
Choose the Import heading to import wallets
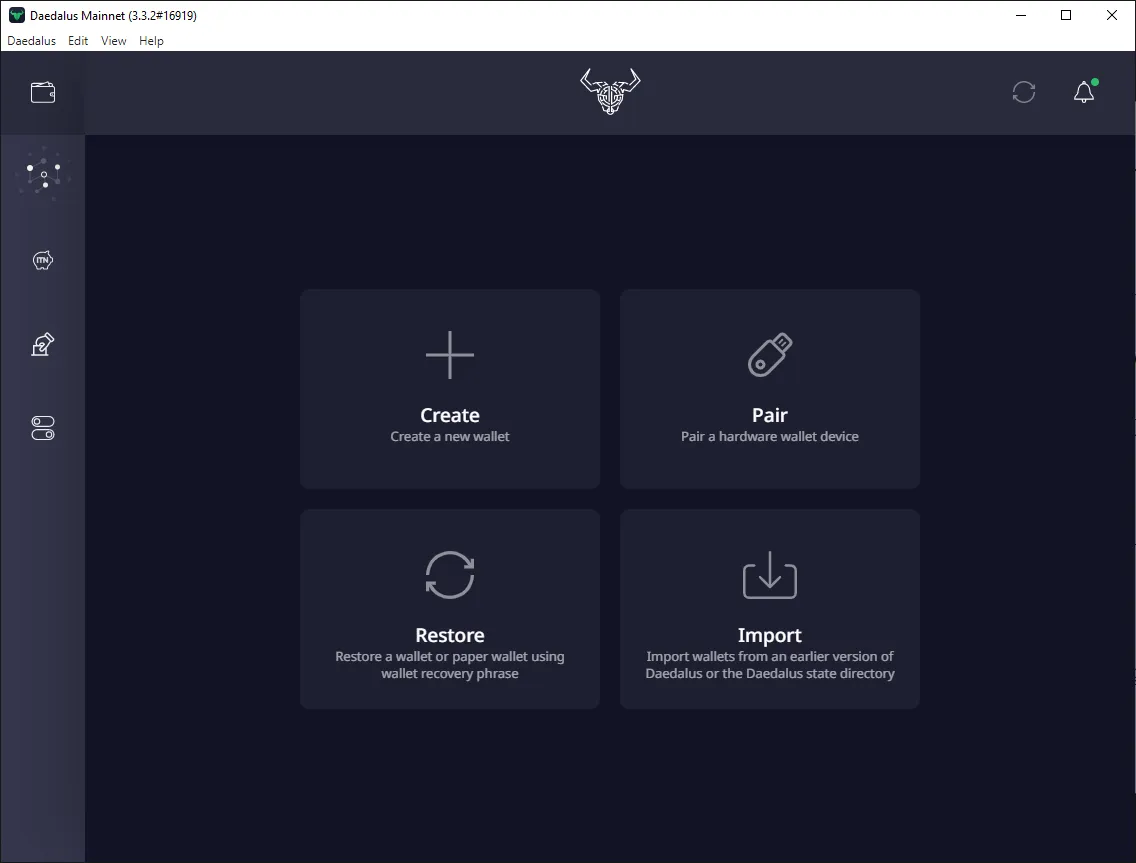tap(769, 635)
